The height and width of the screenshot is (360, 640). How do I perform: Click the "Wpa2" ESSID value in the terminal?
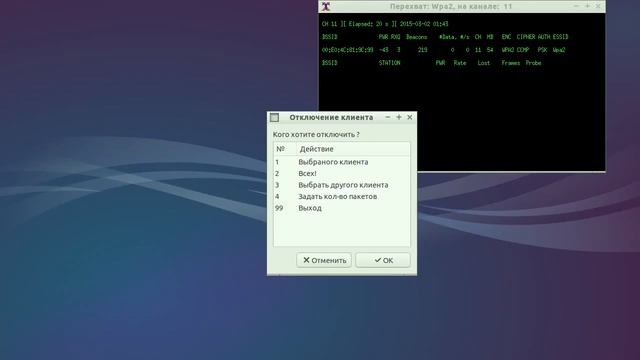[559, 50]
